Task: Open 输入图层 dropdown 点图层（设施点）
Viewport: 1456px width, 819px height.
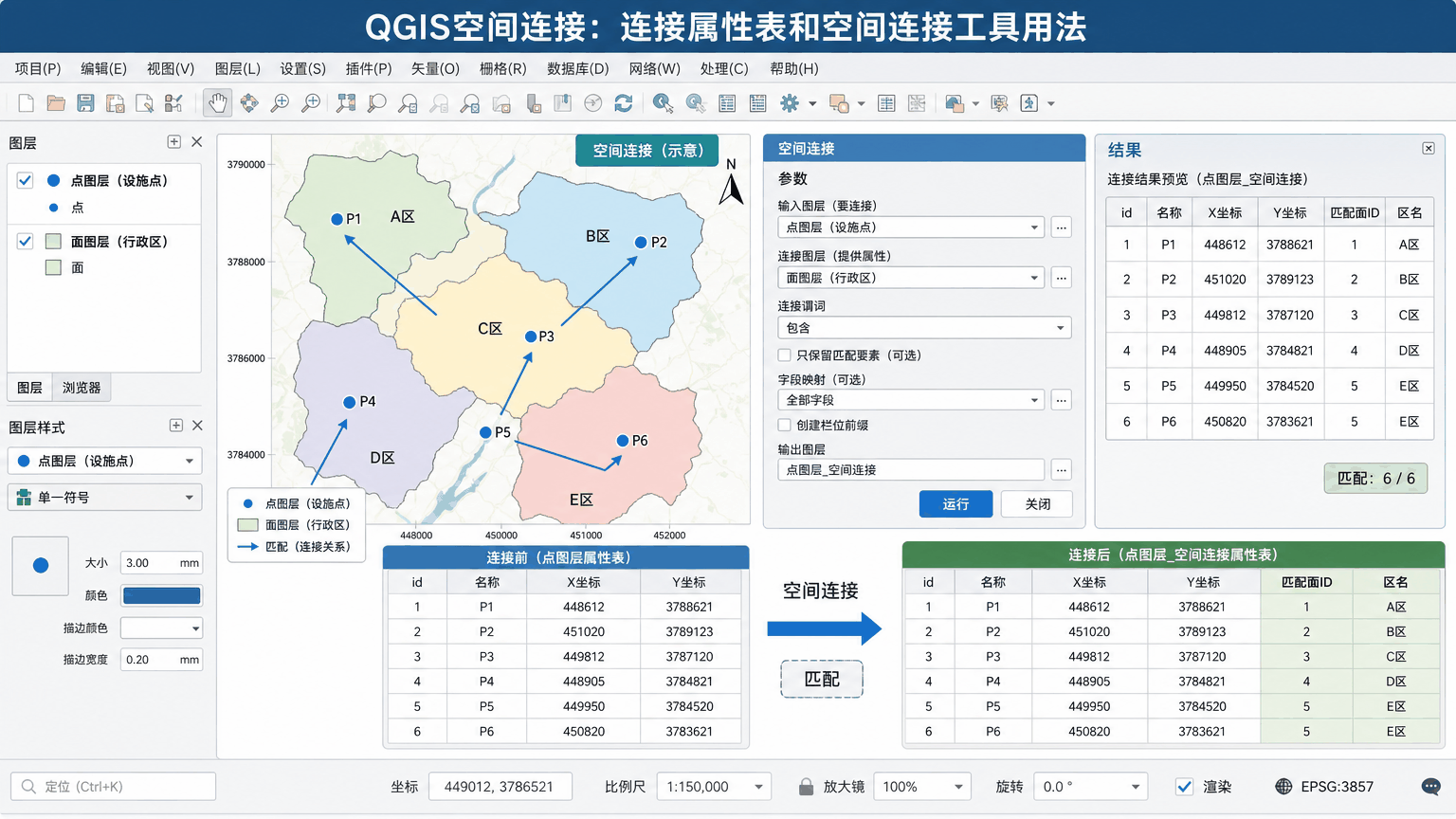Action: pos(911,227)
